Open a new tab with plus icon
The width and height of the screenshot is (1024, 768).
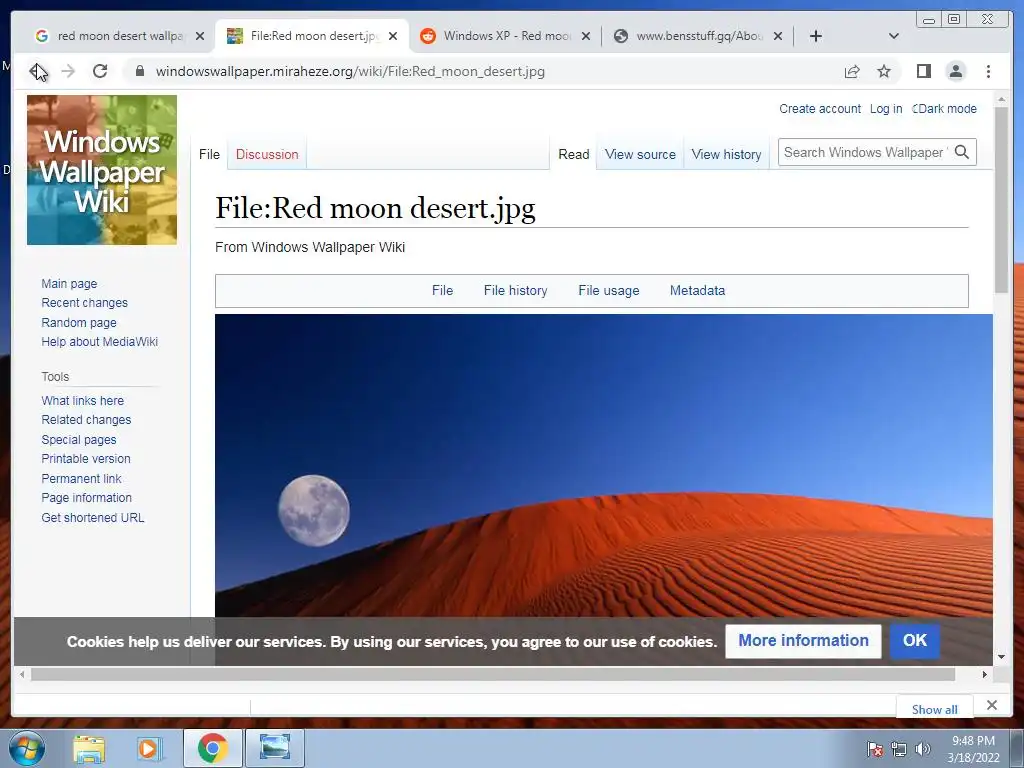pos(816,36)
